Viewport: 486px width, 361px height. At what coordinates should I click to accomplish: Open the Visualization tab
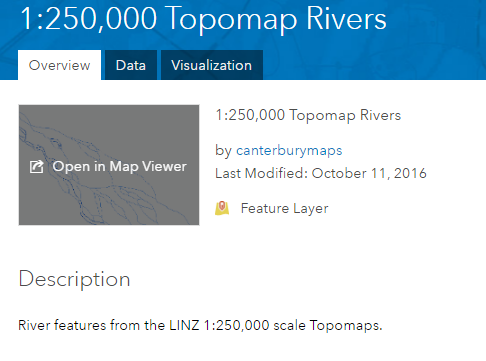click(212, 65)
